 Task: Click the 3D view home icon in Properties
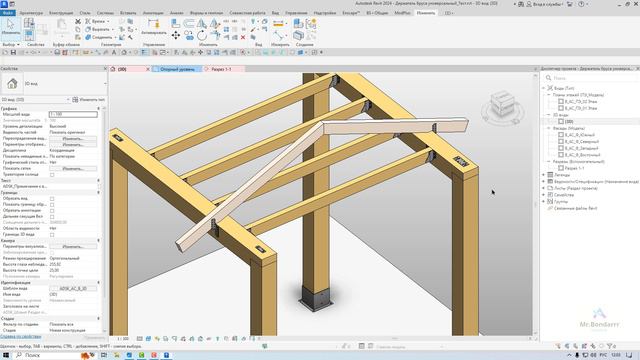click(12, 84)
